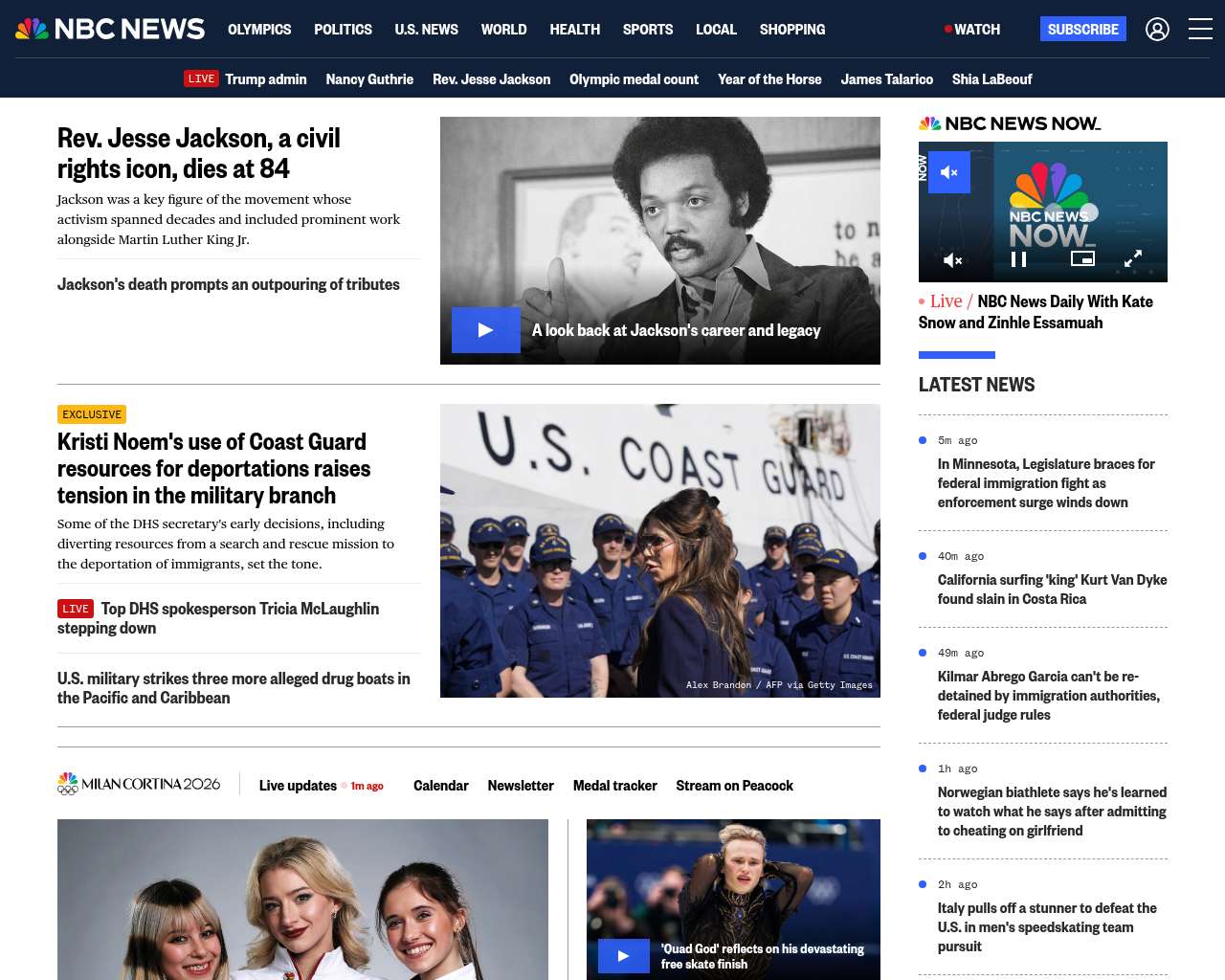Click the Milan Cortina 2026 logo
This screenshot has width=1225, height=980.
(140, 785)
